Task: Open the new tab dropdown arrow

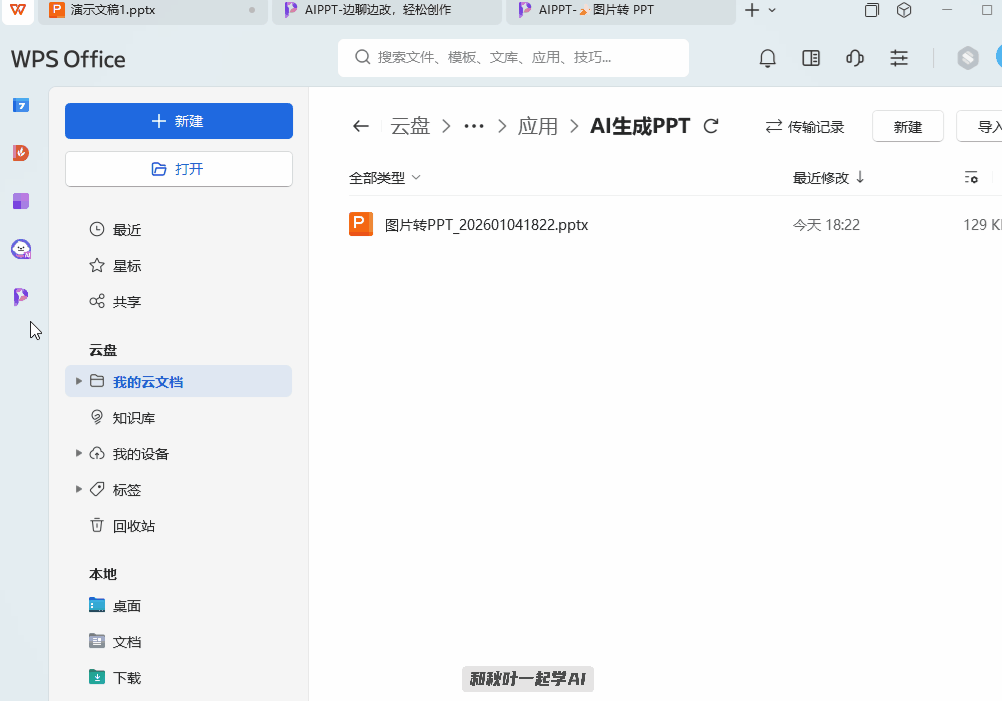Action: click(x=771, y=11)
